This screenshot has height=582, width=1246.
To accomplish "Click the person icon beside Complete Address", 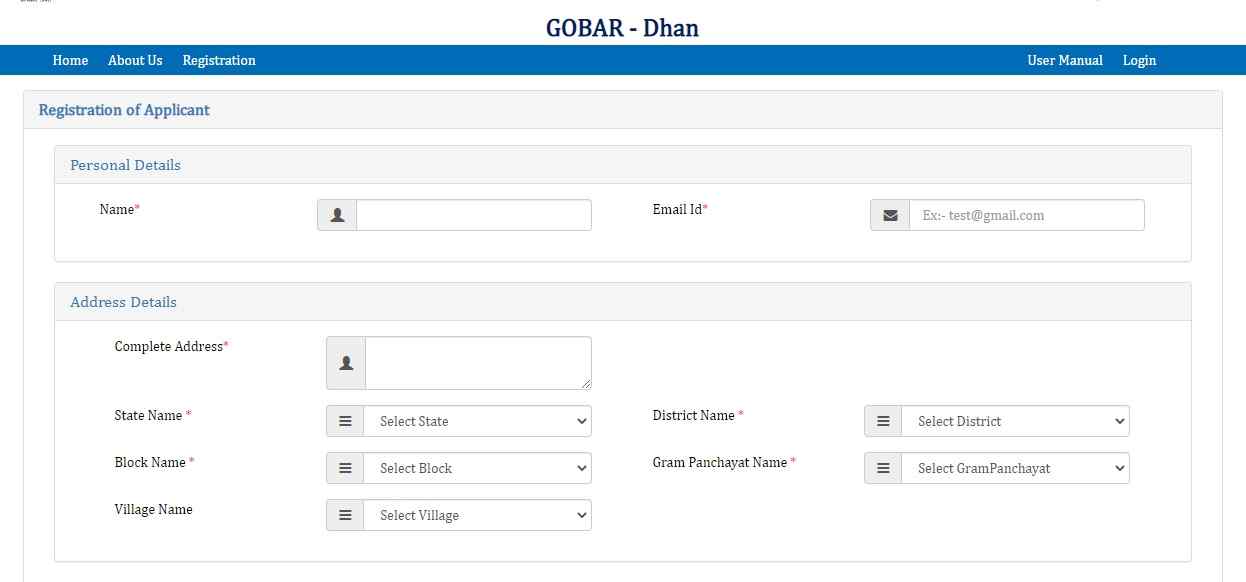I will pos(345,362).
